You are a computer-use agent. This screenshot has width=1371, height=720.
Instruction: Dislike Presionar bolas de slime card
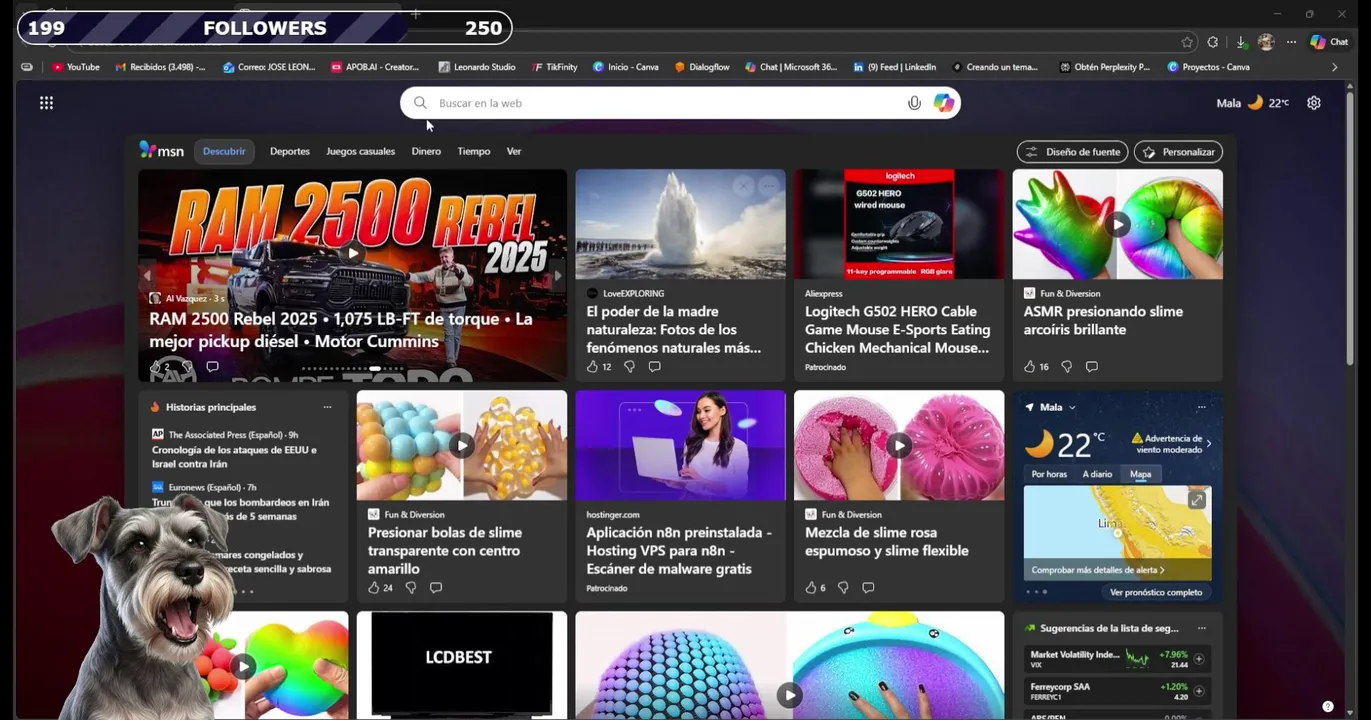point(410,588)
